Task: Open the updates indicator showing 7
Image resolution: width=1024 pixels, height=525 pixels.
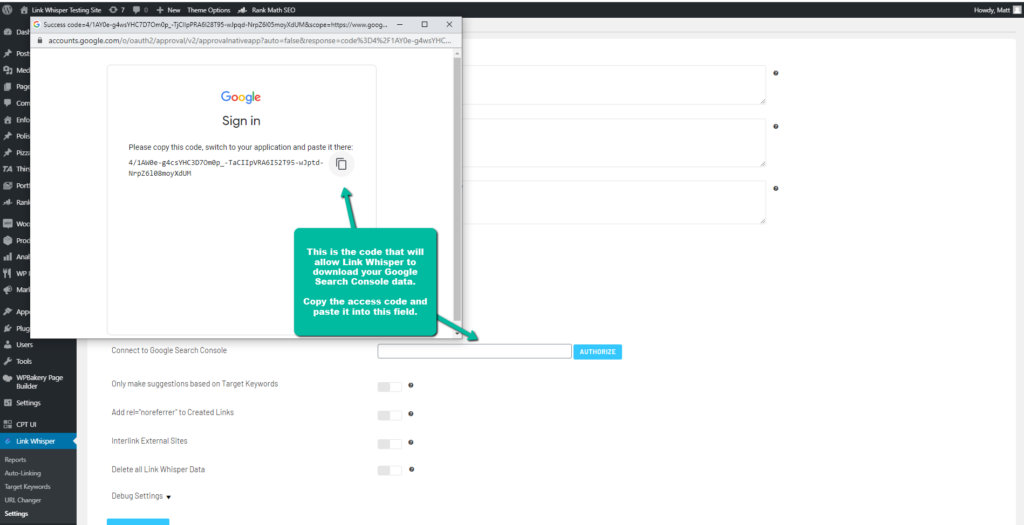Action: [118, 10]
